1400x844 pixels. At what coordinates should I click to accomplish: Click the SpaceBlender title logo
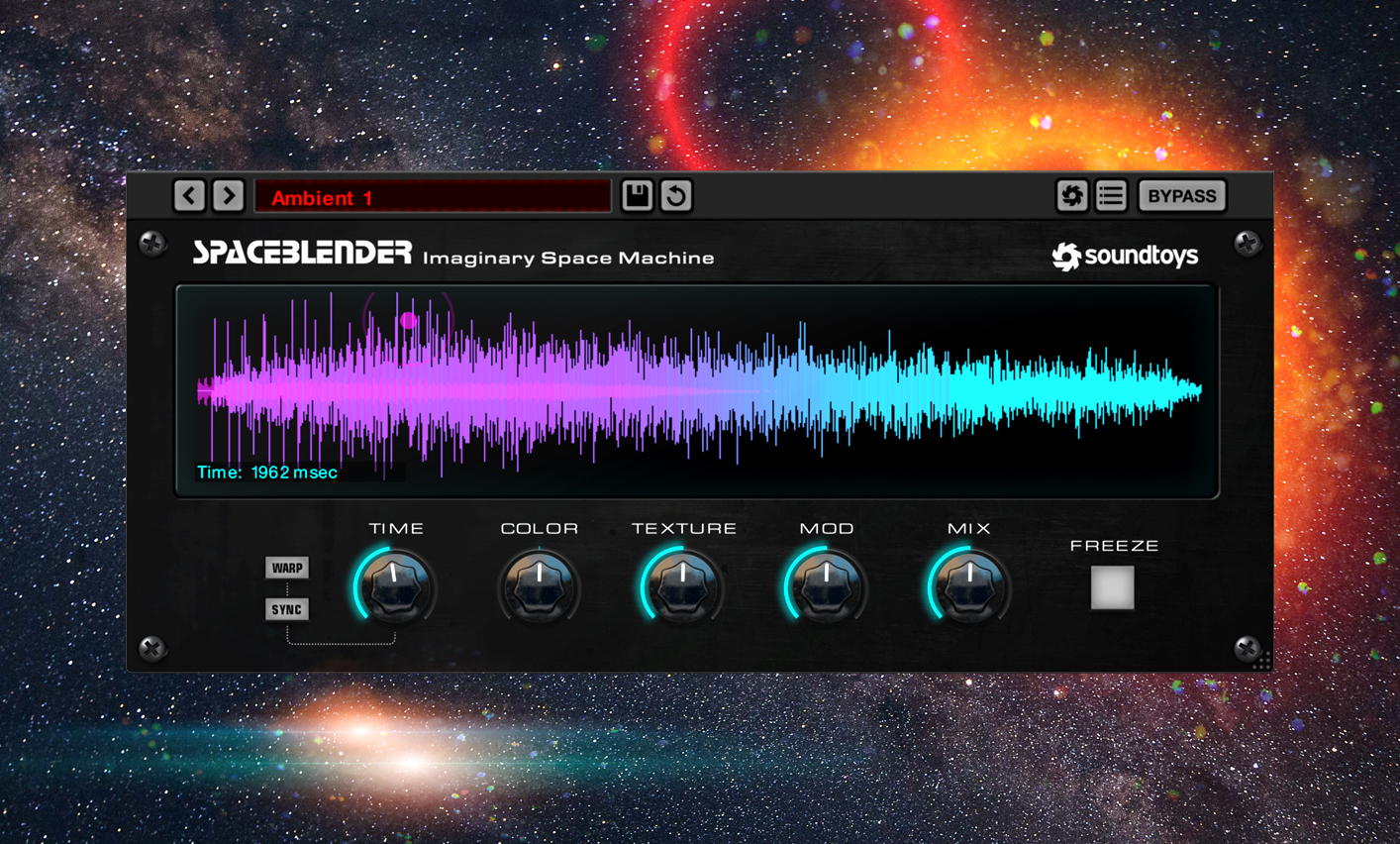click(x=302, y=253)
